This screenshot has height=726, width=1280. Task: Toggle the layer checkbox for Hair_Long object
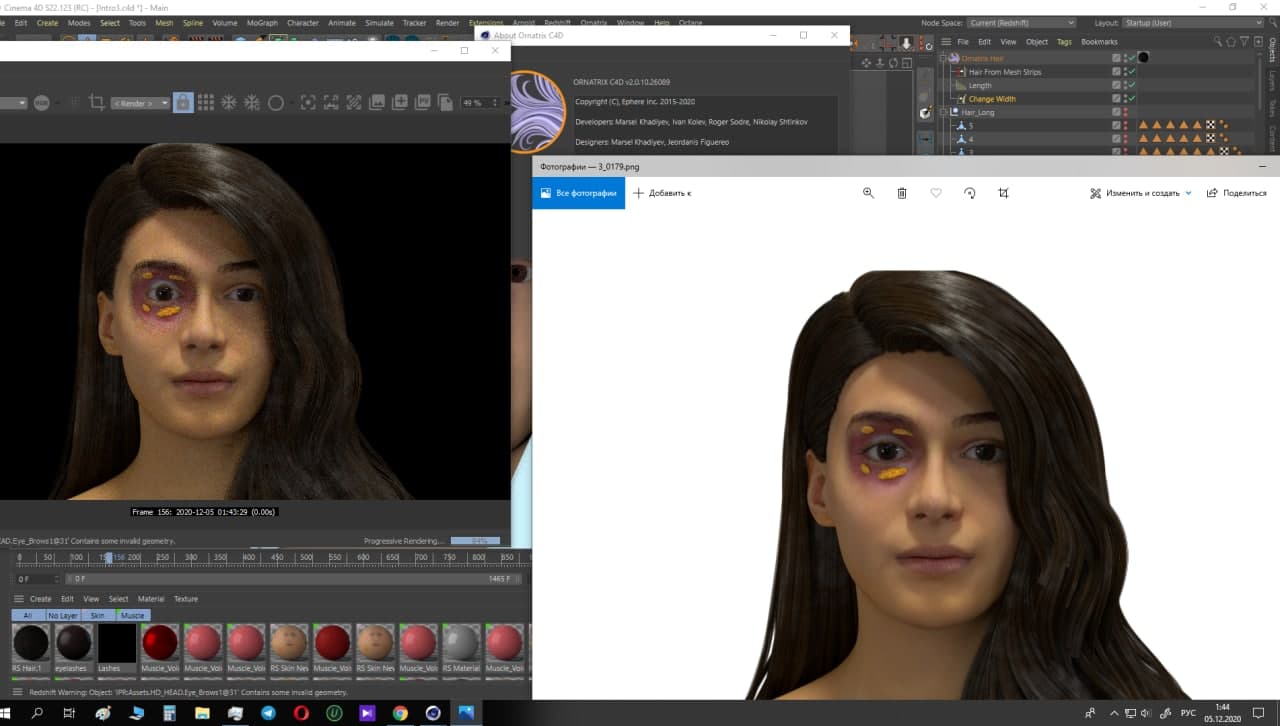click(1116, 113)
